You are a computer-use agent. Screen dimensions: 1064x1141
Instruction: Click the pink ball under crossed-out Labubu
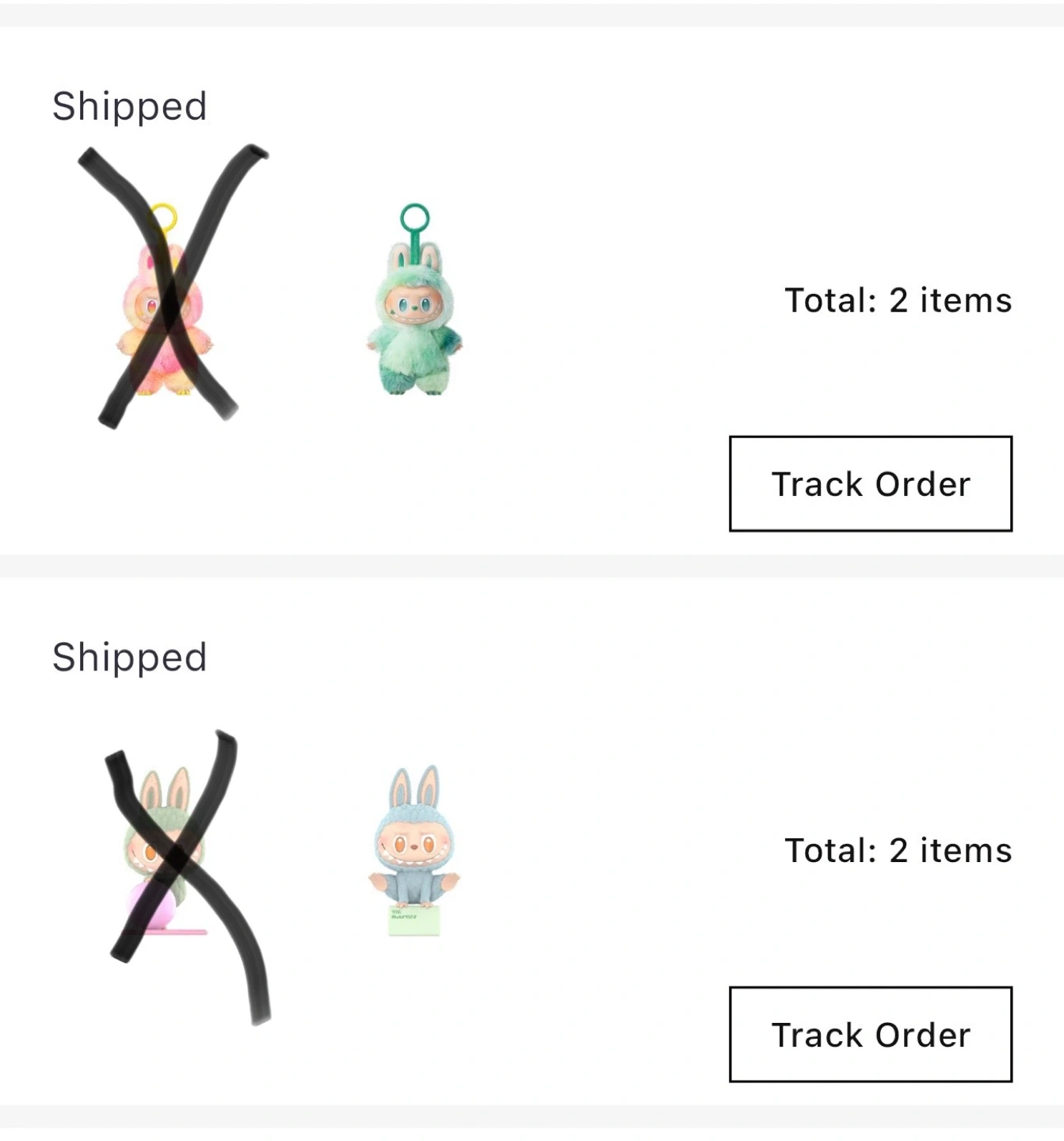[151, 906]
